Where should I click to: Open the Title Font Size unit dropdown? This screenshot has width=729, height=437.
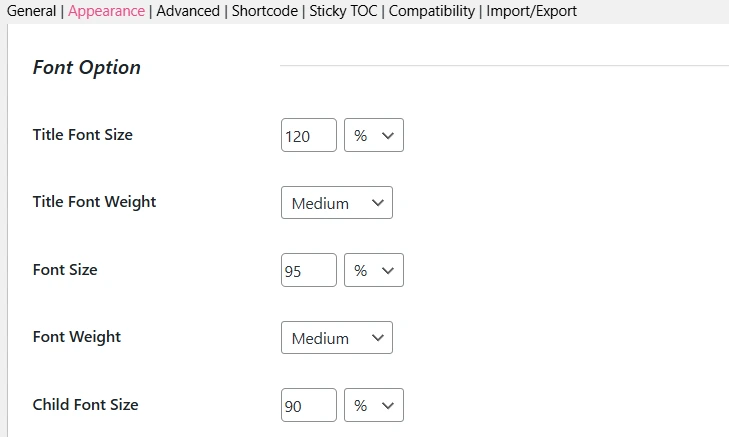374,135
